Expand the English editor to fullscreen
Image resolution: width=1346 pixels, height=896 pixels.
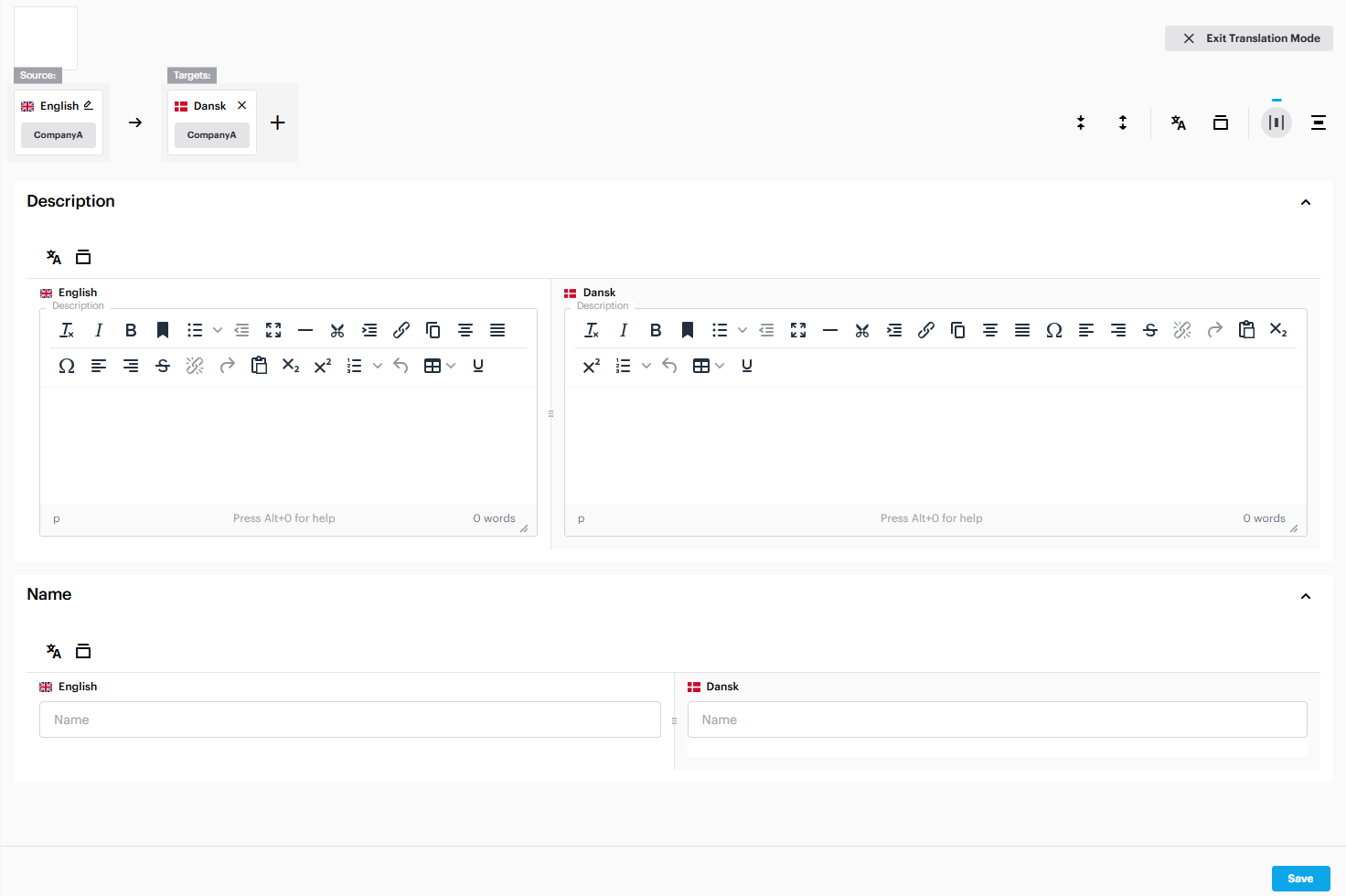(x=273, y=330)
